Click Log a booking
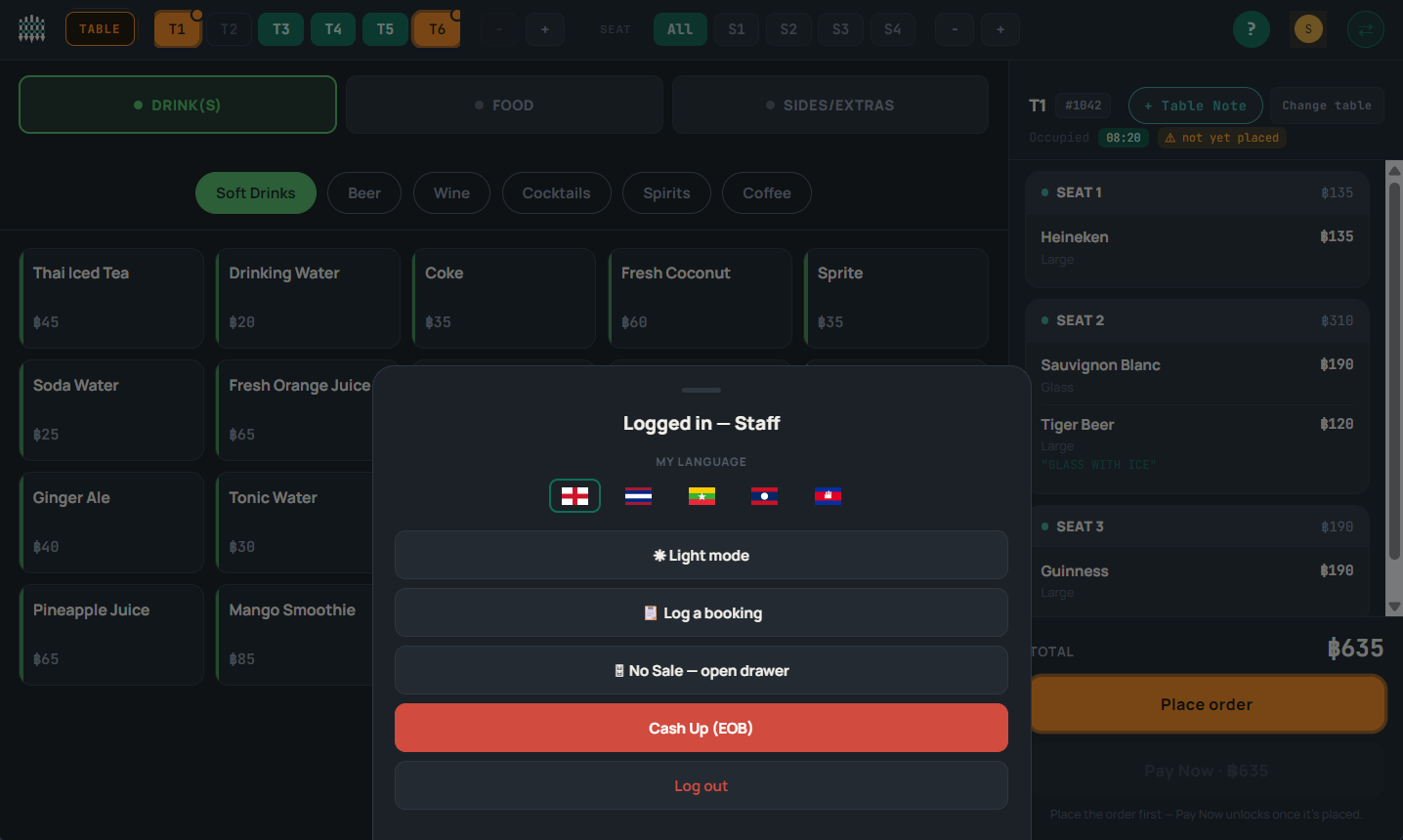Screen dimensions: 1403x840 coord(701,612)
